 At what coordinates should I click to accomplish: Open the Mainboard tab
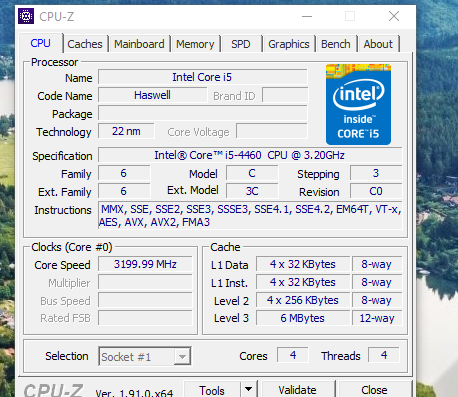[x=139, y=44]
